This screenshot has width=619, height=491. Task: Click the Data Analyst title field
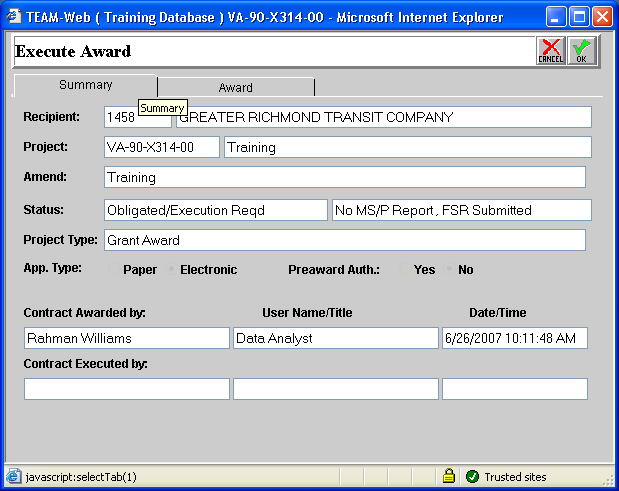click(336, 338)
